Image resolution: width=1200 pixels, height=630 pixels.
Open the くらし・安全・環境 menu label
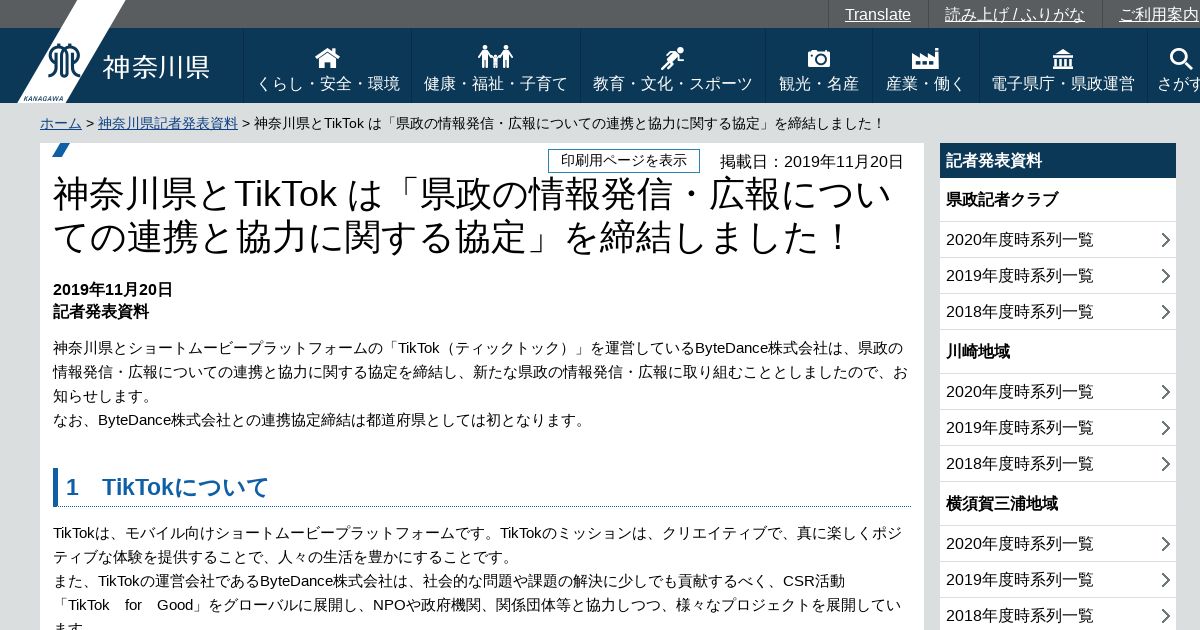(328, 84)
